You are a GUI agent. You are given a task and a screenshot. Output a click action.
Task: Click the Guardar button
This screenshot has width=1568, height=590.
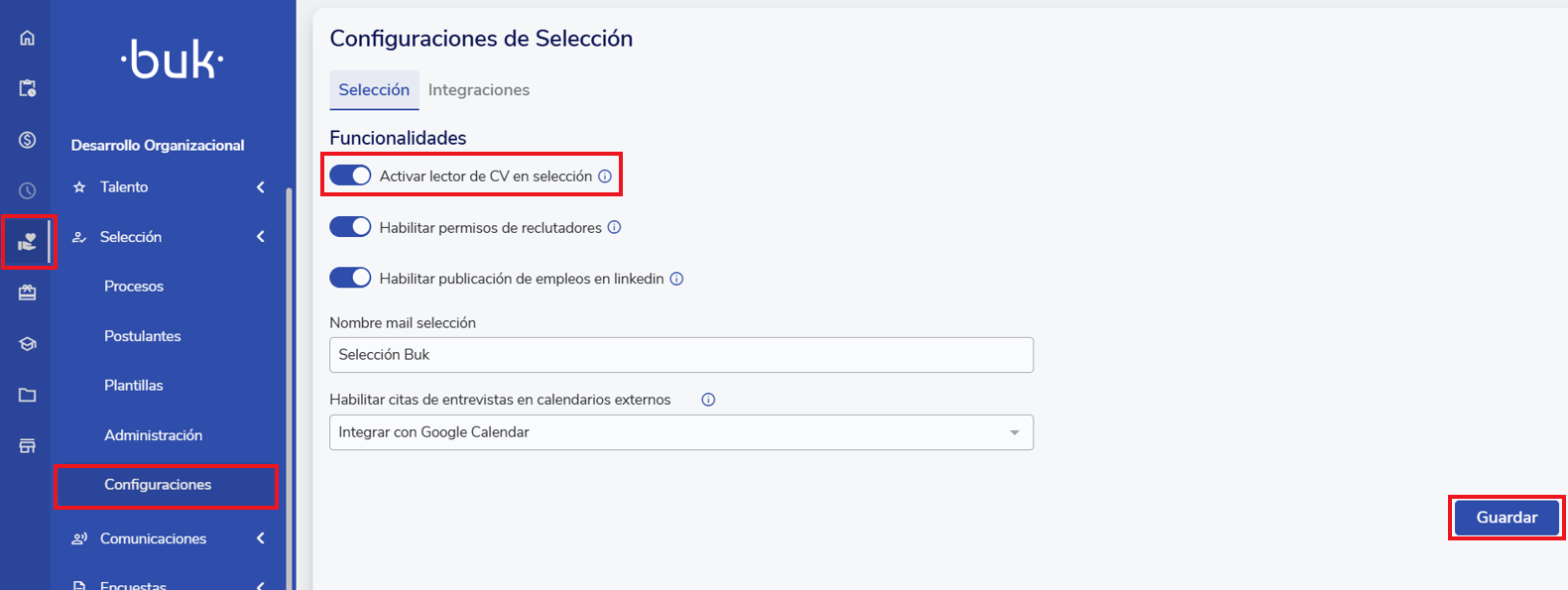(1506, 518)
